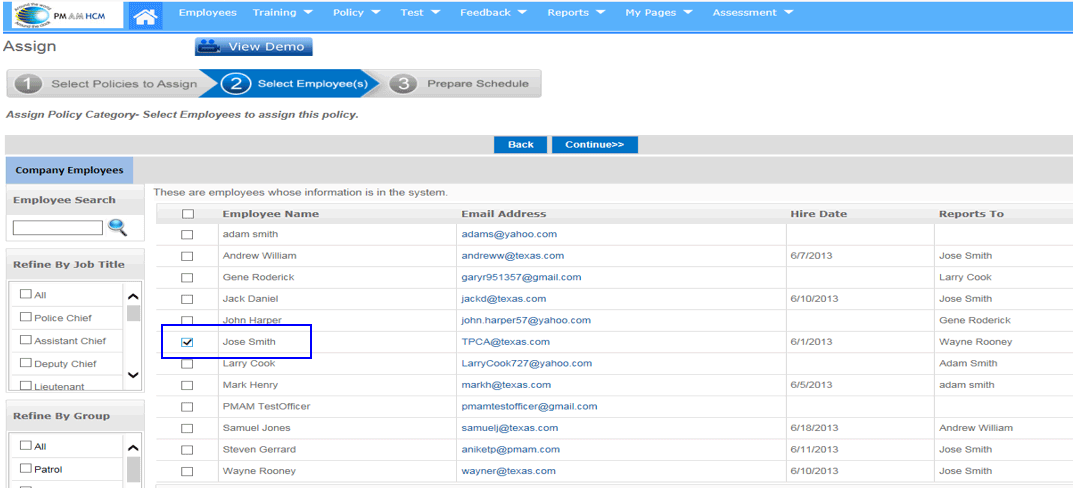Check the select-all header checkbox
The height and width of the screenshot is (488, 1073).
(187, 214)
